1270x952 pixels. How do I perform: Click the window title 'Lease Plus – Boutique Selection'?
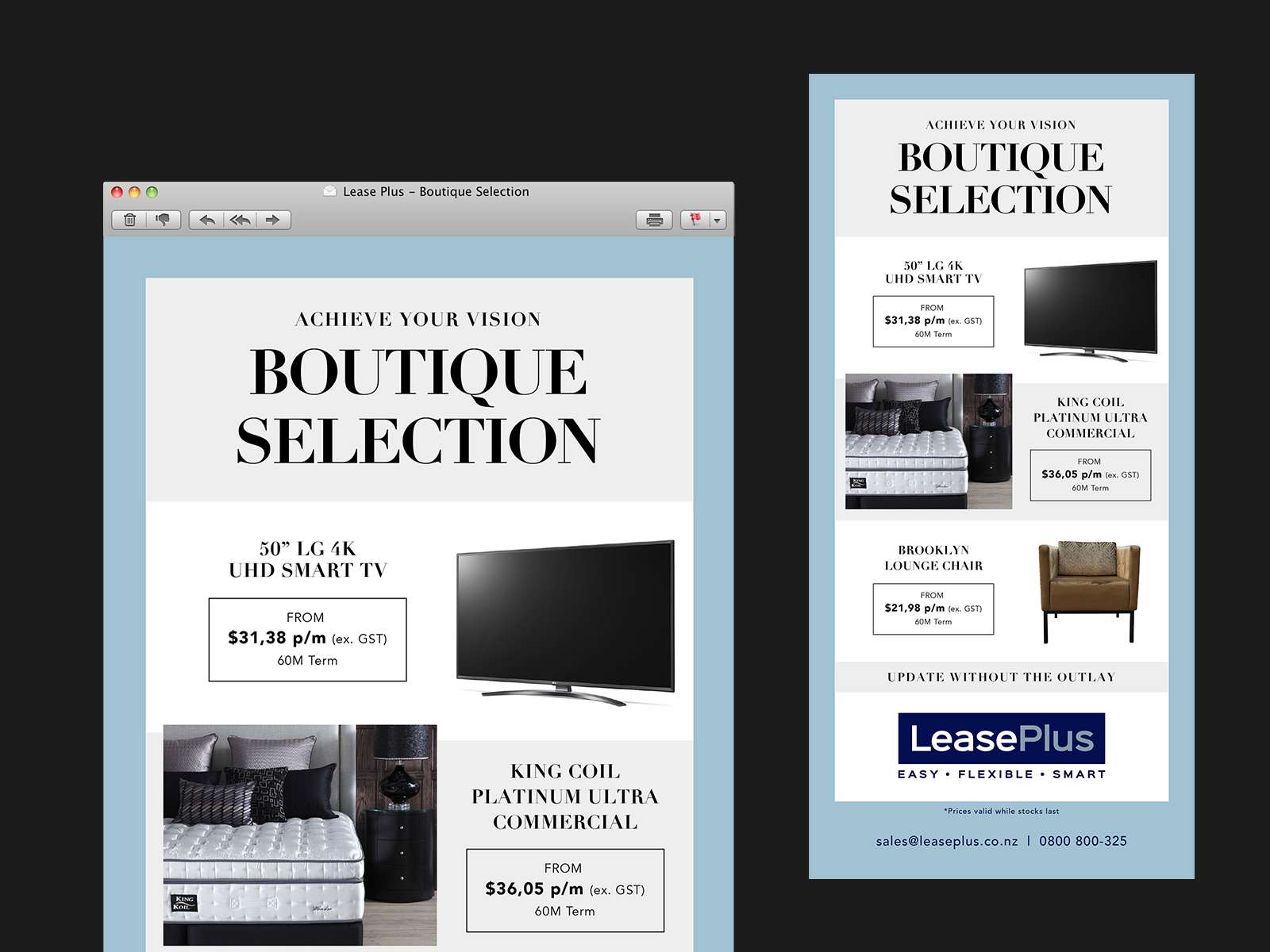pyautogui.click(x=436, y=191)
